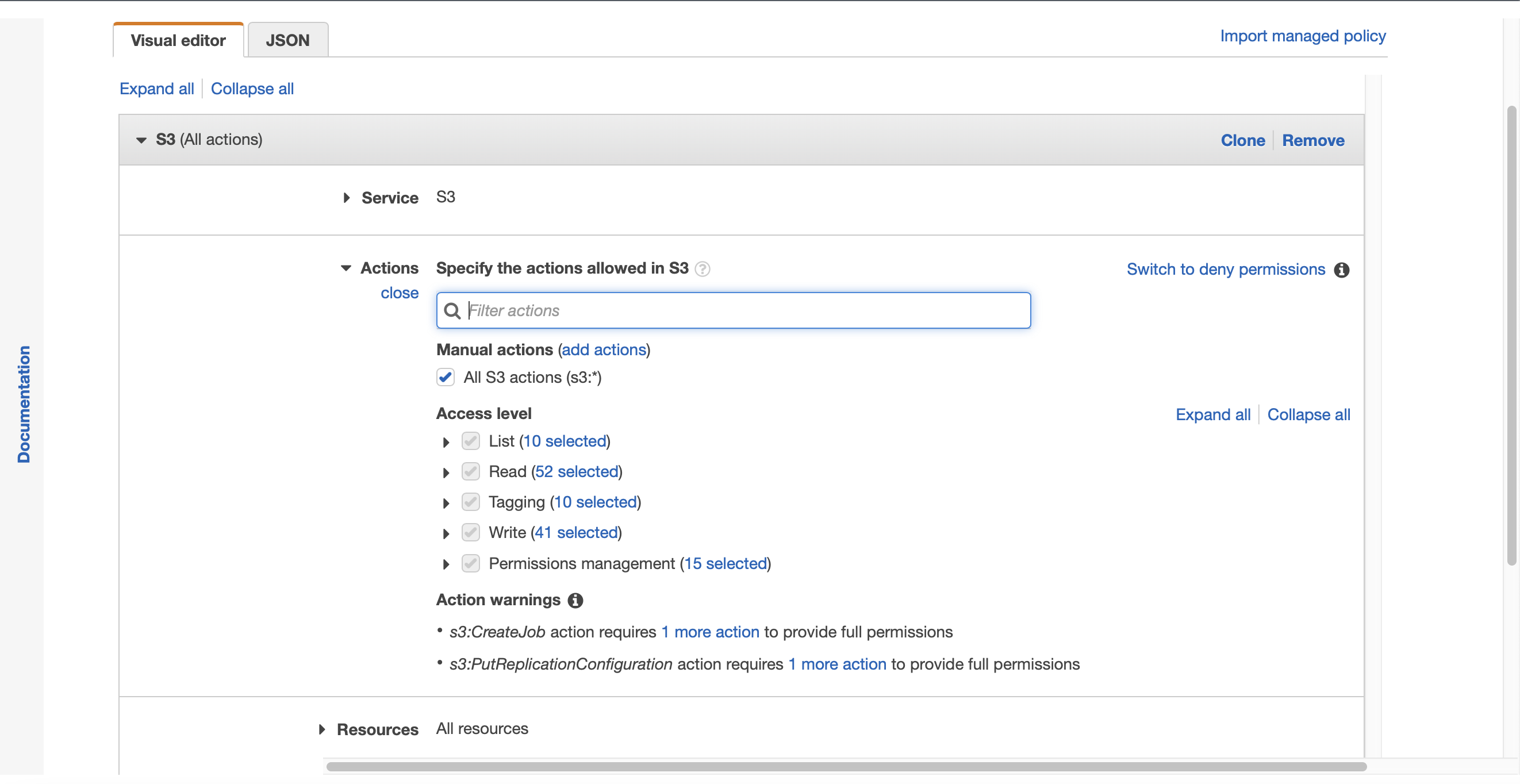Open the 41 selected link for Write

coord(576,532)
